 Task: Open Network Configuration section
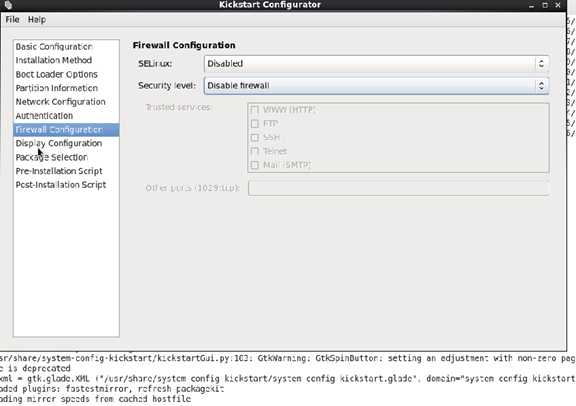66,102
